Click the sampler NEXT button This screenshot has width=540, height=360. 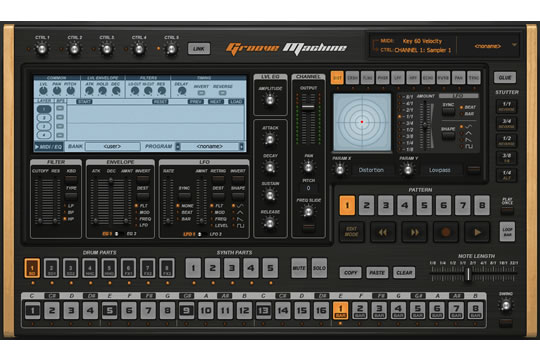click(x=216, y=102)
